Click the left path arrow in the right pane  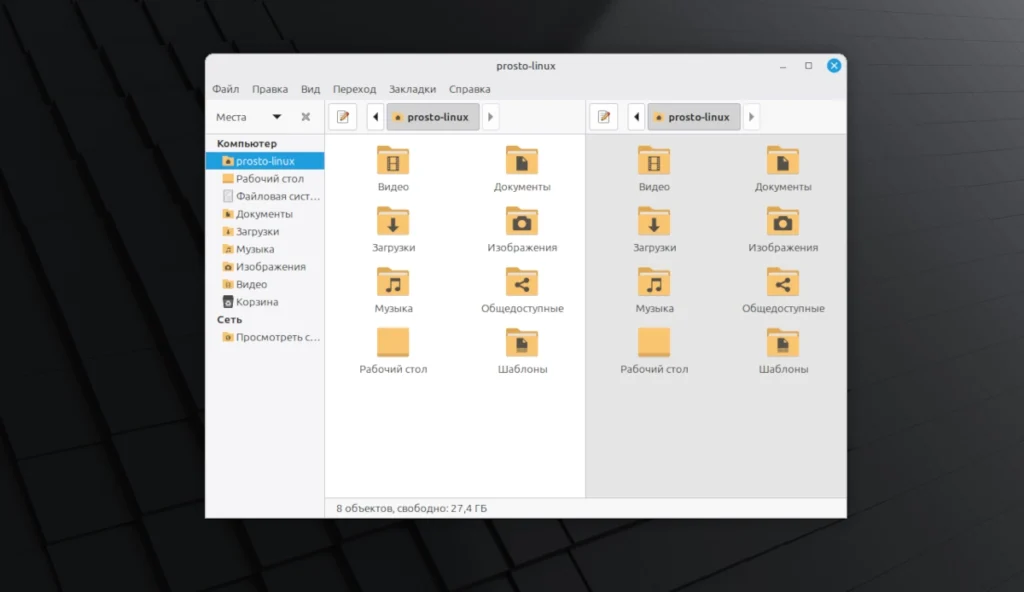pos(637,117)
